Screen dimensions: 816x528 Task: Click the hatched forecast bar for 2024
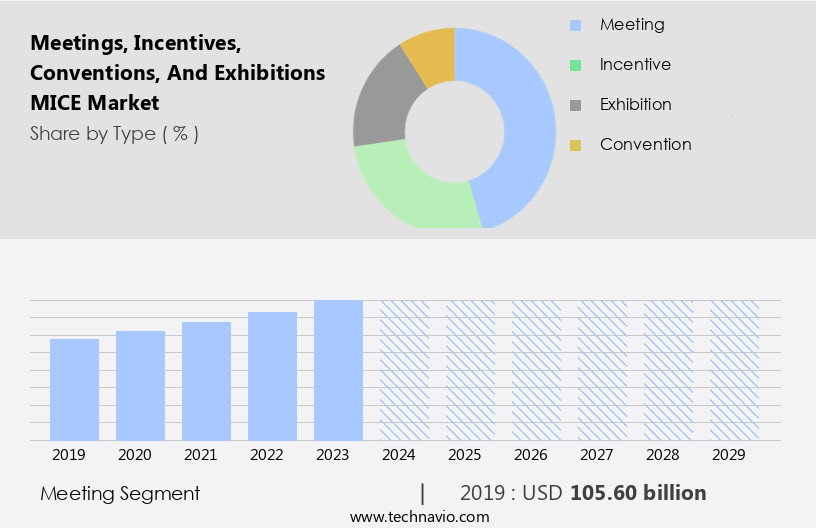[x=404, y=370]
